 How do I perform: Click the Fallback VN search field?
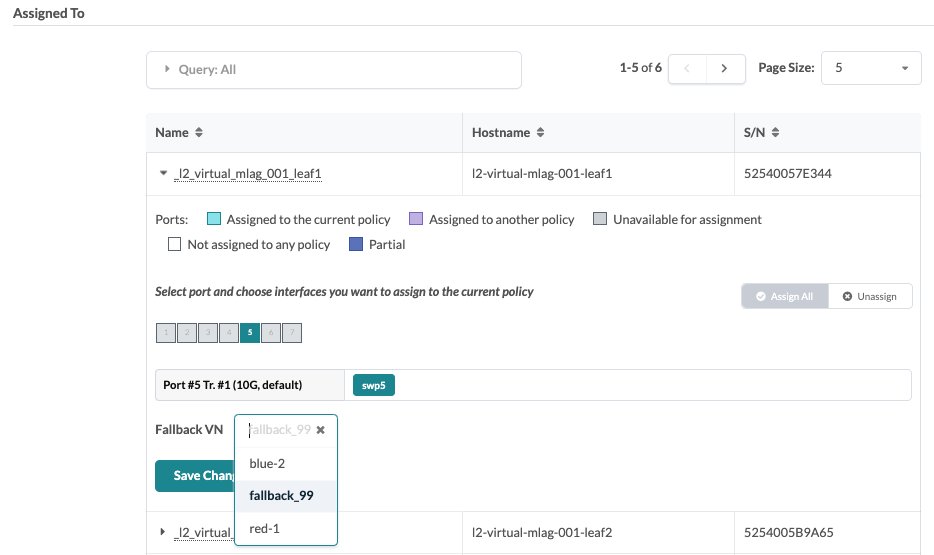(278, 430)
